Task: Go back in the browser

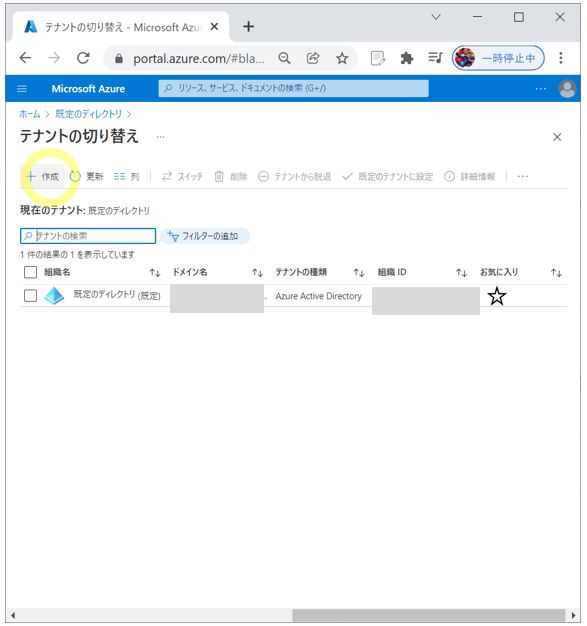Action: pos(26,58)
